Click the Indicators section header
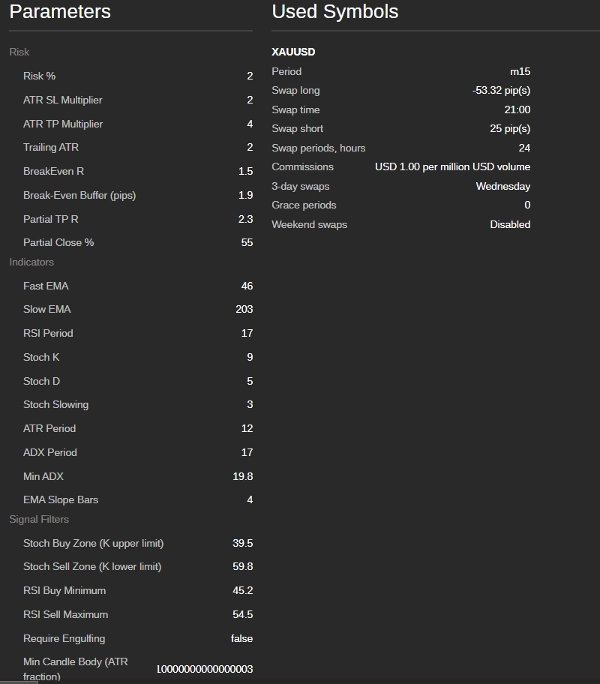 point(31,262)
